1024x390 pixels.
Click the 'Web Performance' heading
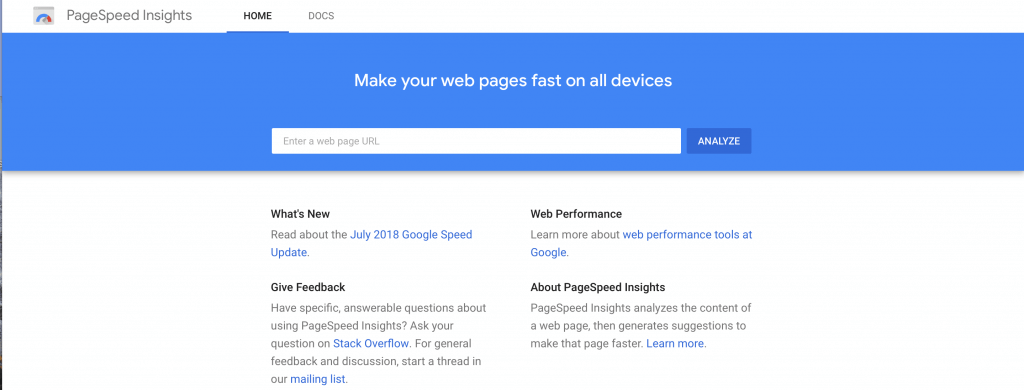[x=576, y=214]
